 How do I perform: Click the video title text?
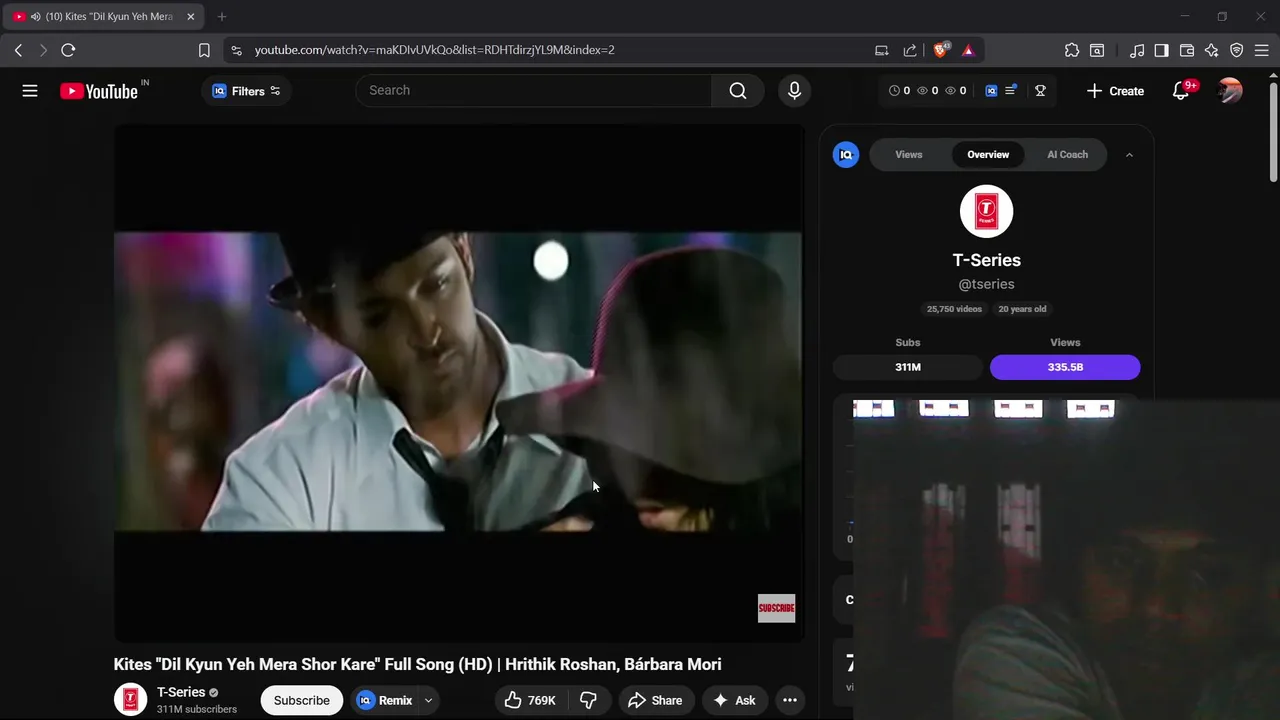coord(417,664)
